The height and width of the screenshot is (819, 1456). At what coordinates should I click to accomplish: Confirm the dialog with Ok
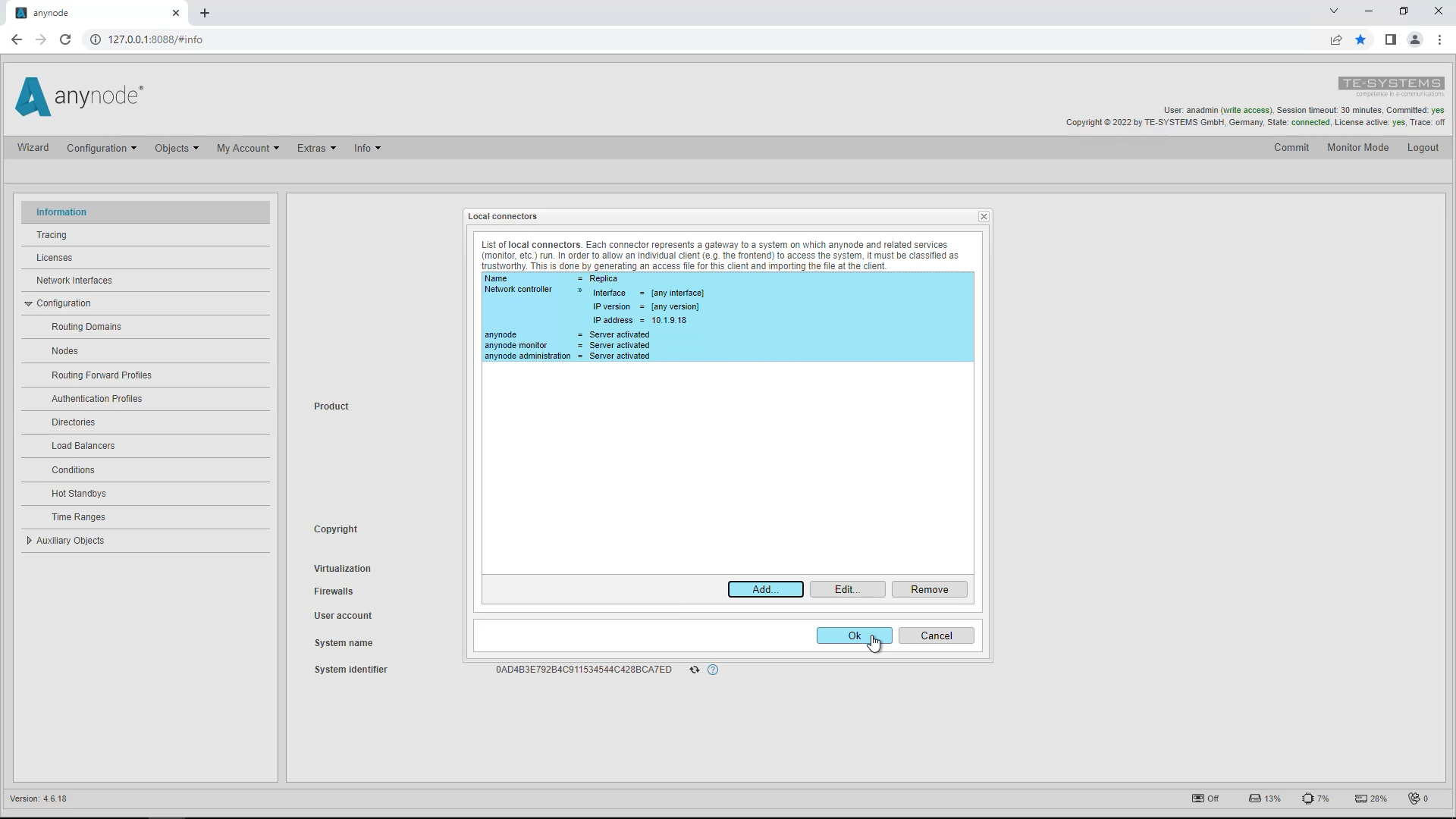(854, 635)
